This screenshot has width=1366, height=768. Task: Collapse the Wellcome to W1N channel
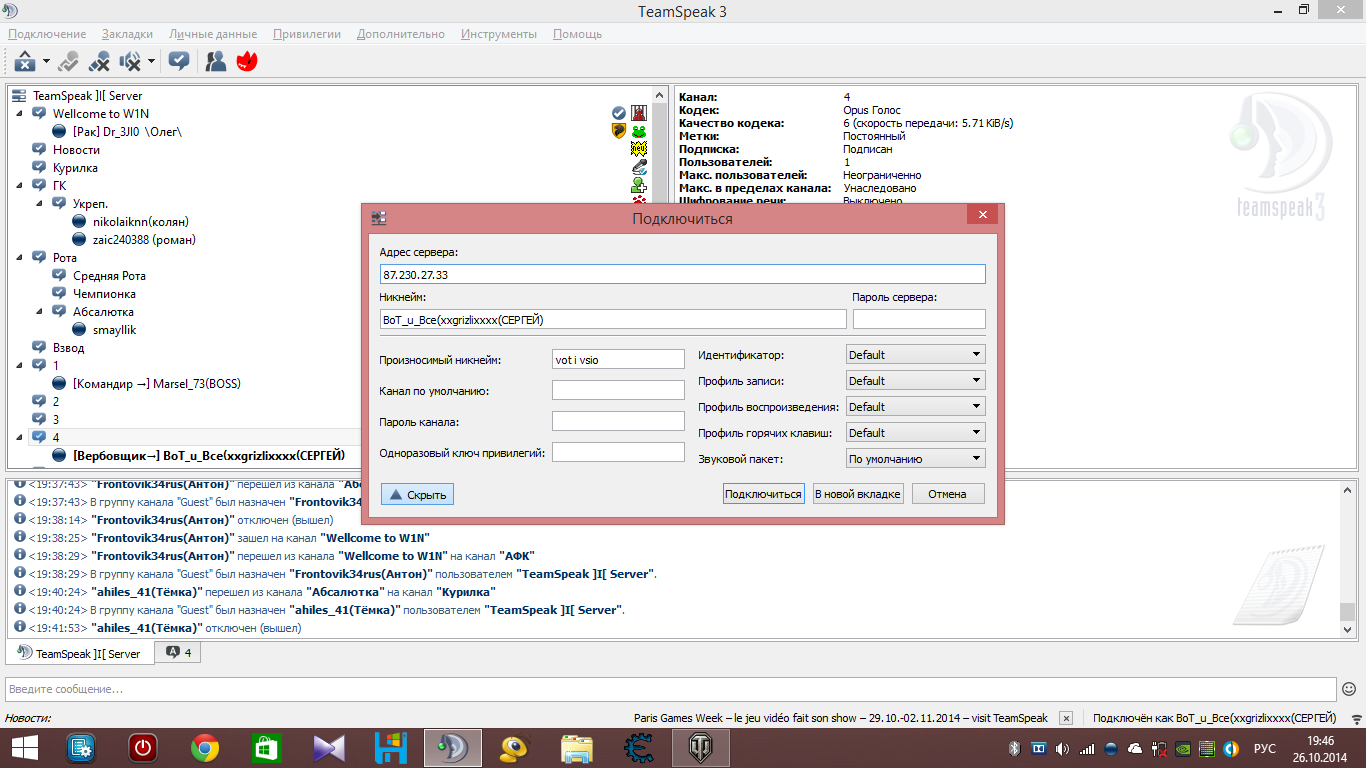point(19,114)
